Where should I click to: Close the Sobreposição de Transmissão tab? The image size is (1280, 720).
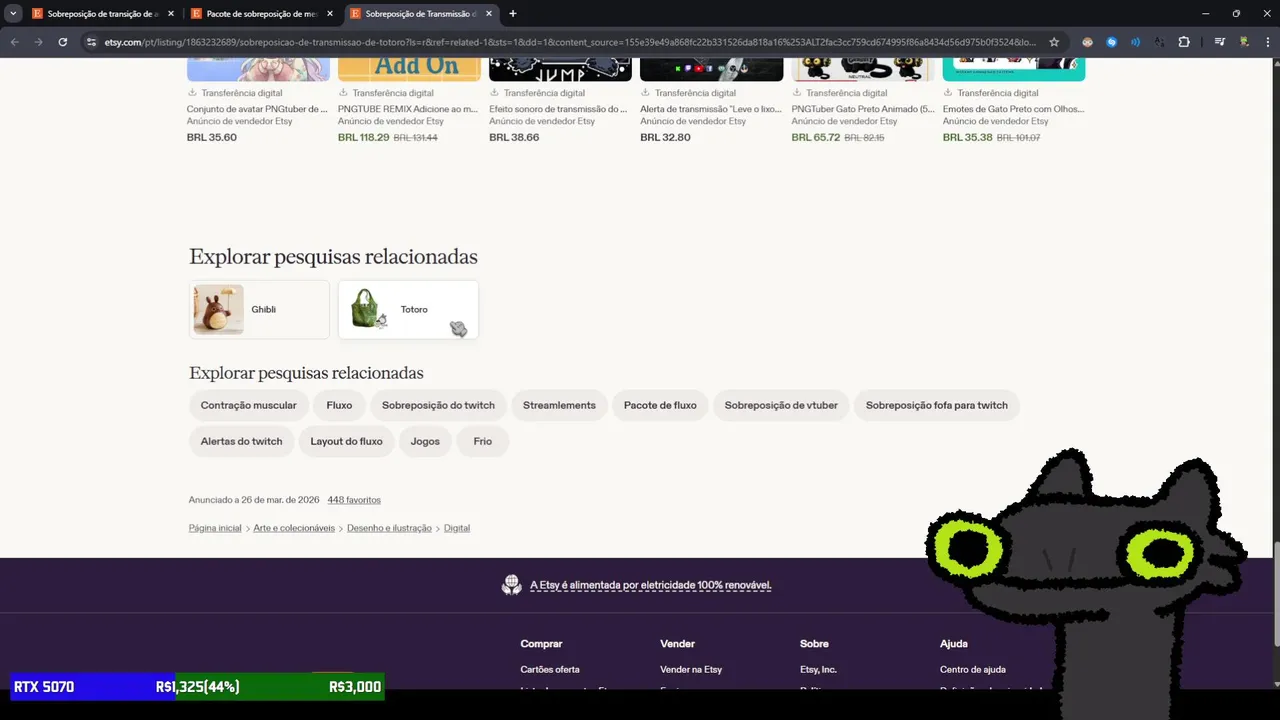pyautogui.click(x=489, y=14)
